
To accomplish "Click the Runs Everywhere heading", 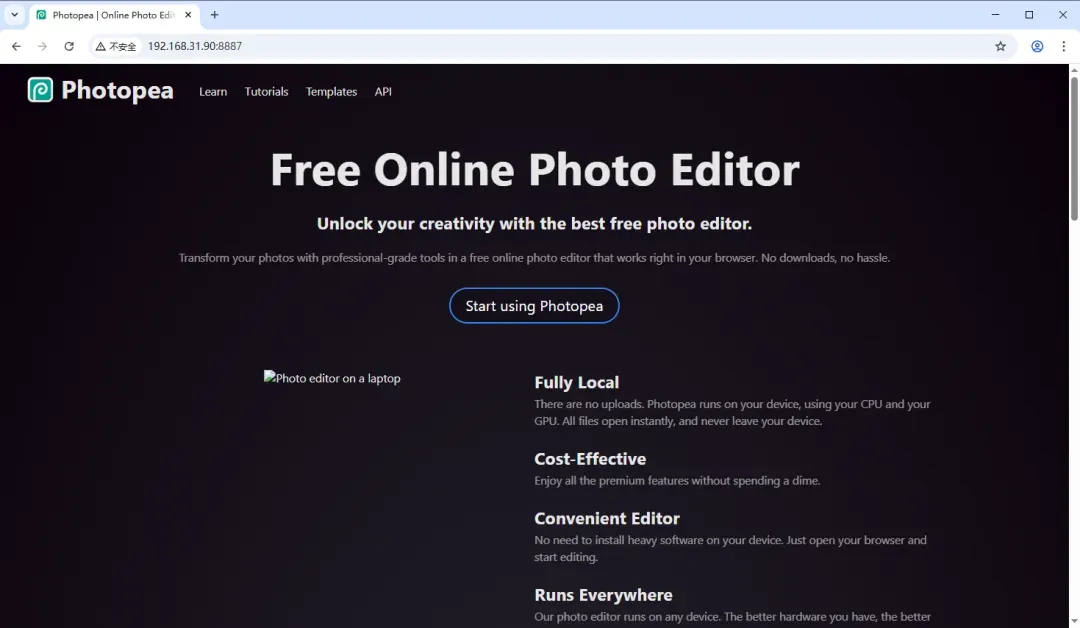I will point(603,595).
